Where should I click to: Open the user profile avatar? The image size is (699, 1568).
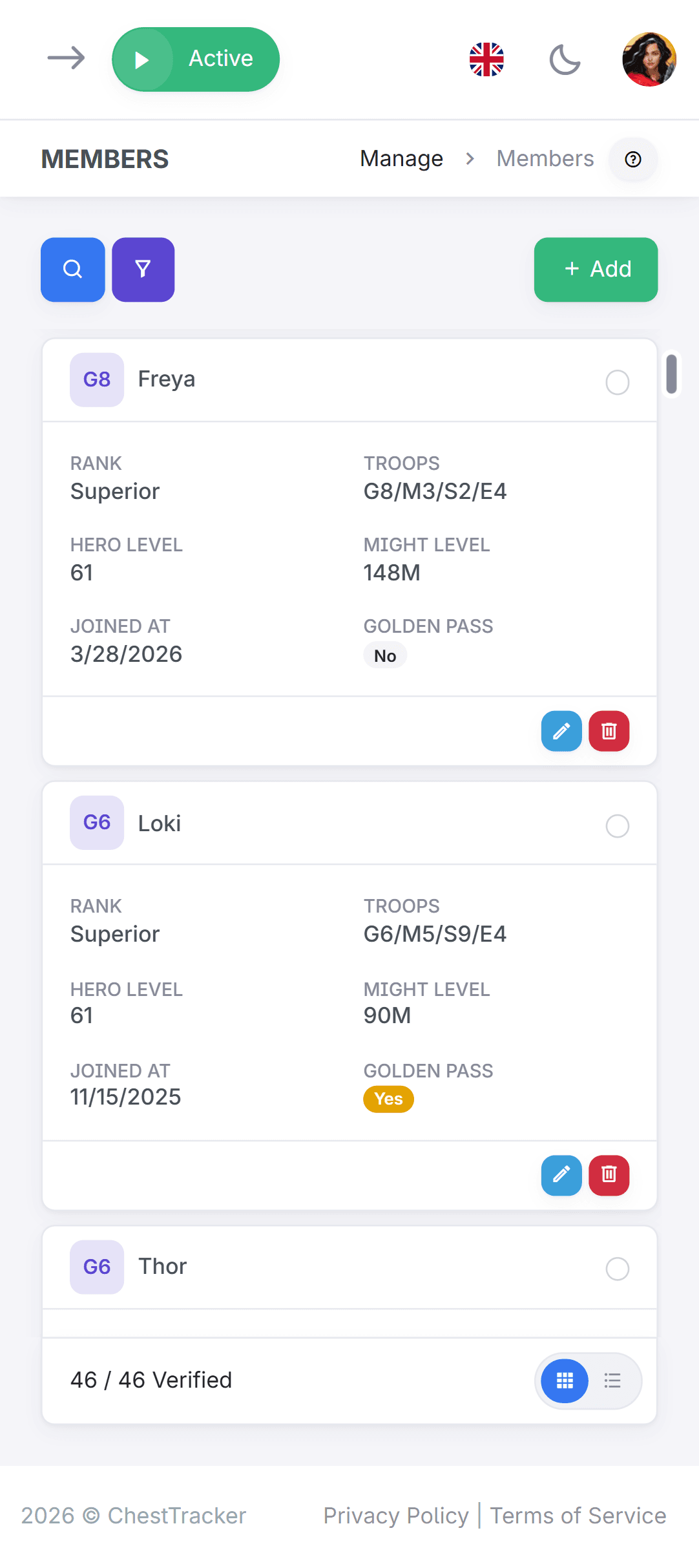pyautogui.click(x=649, y=59)
